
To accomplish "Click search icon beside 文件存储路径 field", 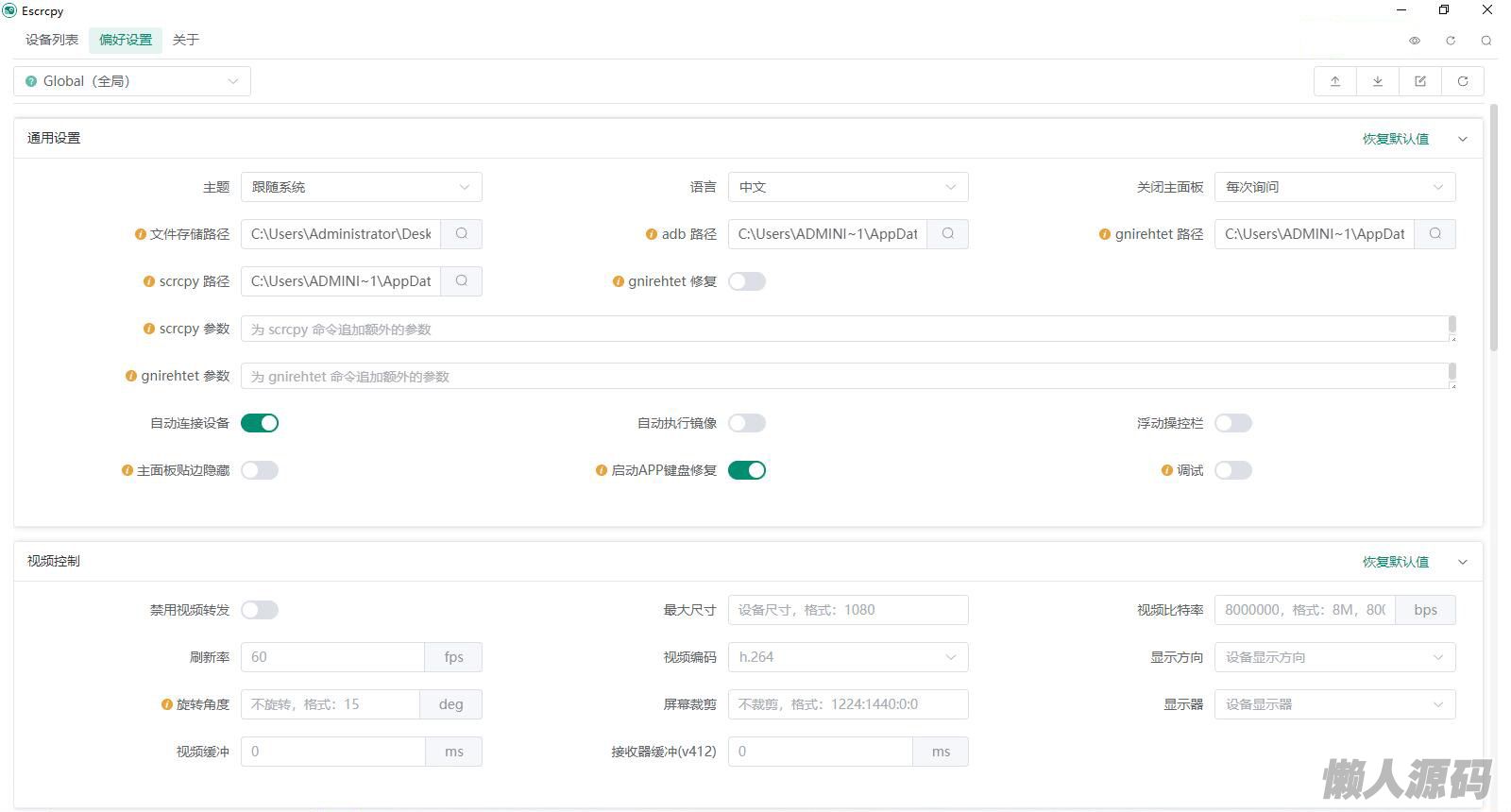I will (x=461, y=234).
